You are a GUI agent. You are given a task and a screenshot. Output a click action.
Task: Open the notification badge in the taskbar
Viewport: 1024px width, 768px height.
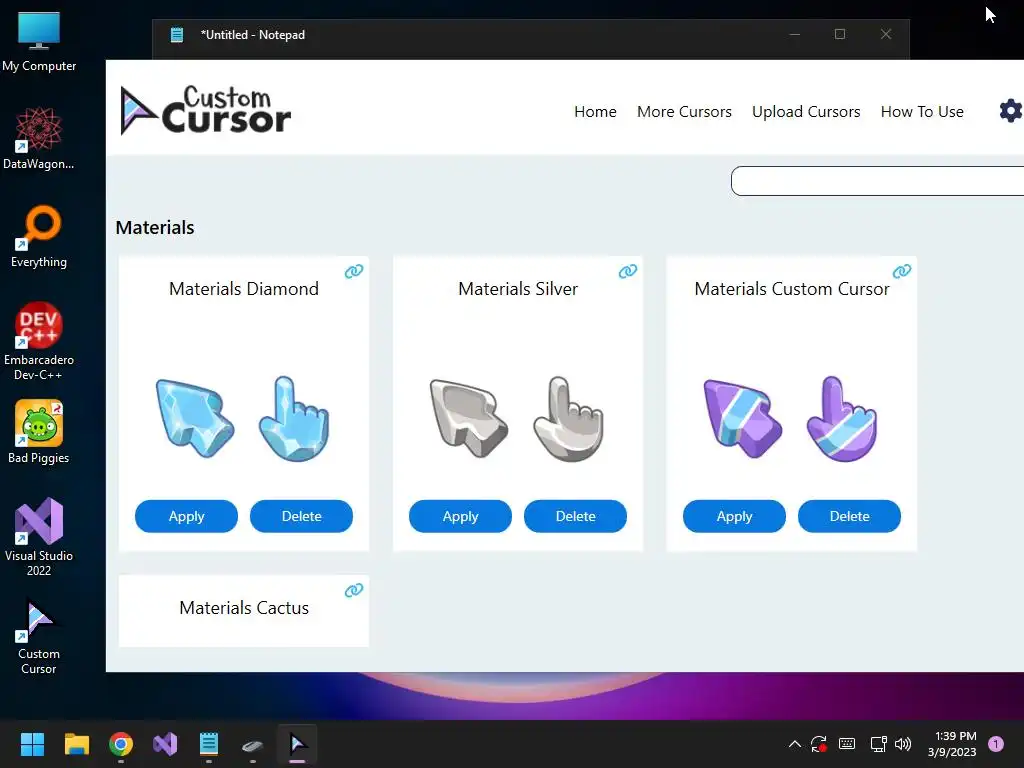pyautogui.click(x=996, y=744)
